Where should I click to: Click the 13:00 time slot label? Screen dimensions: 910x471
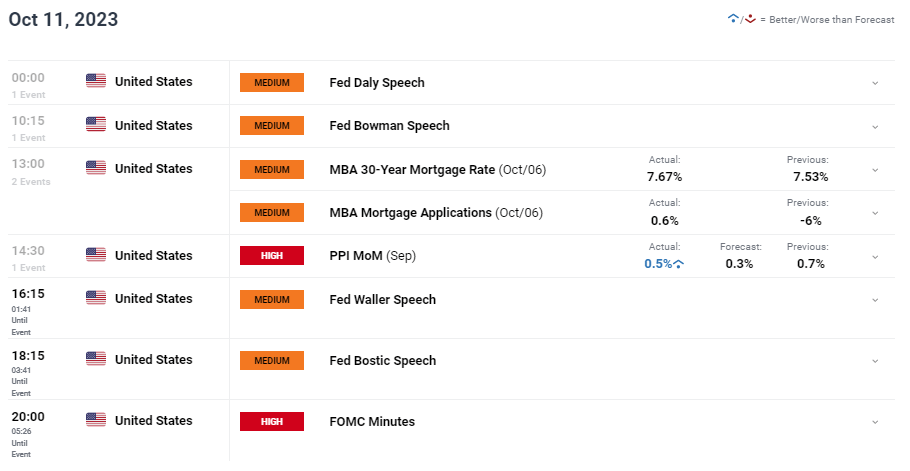coord(28,163)
